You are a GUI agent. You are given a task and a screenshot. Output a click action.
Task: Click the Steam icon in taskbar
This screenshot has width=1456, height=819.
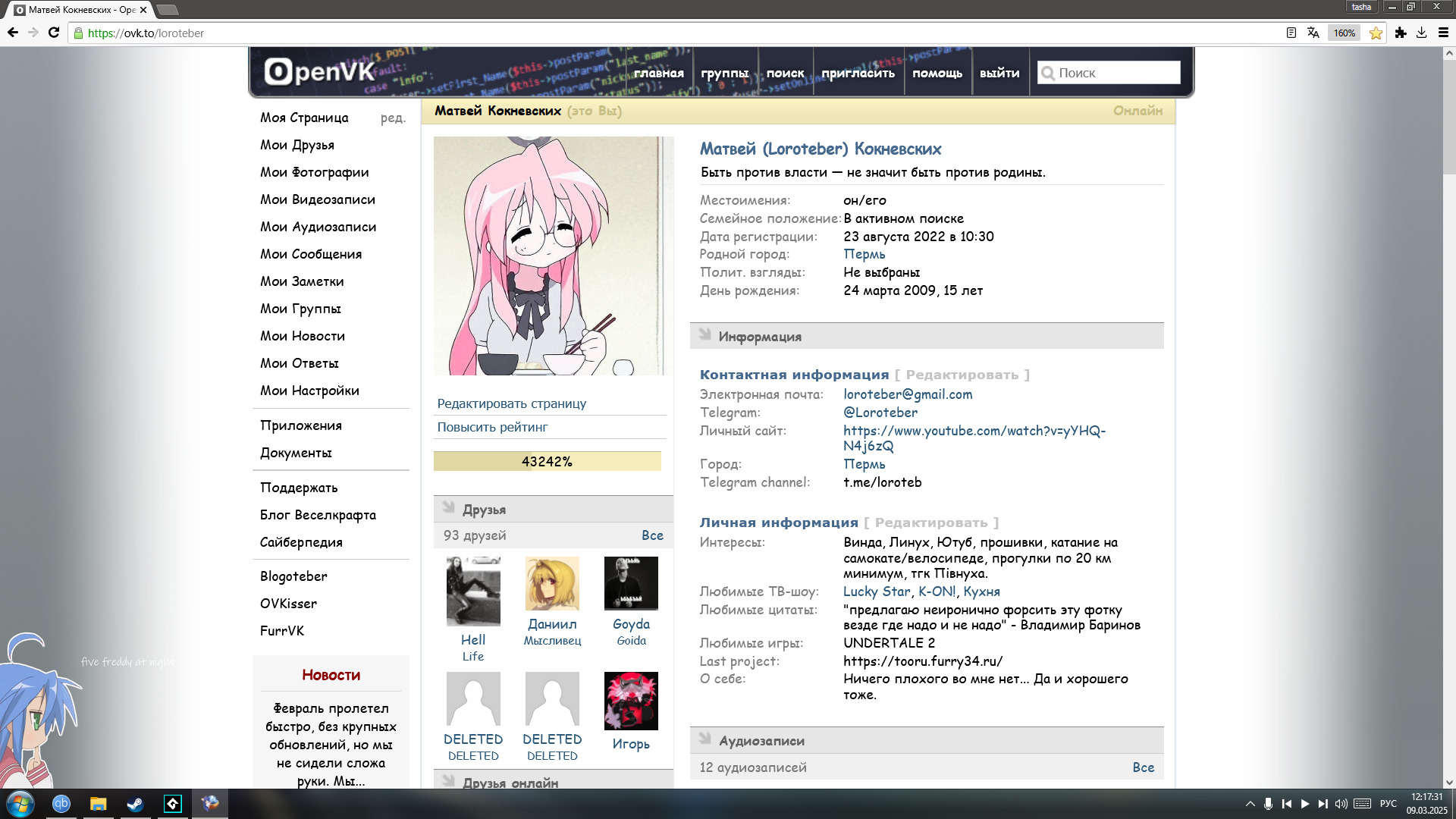(x=135, y=804)
